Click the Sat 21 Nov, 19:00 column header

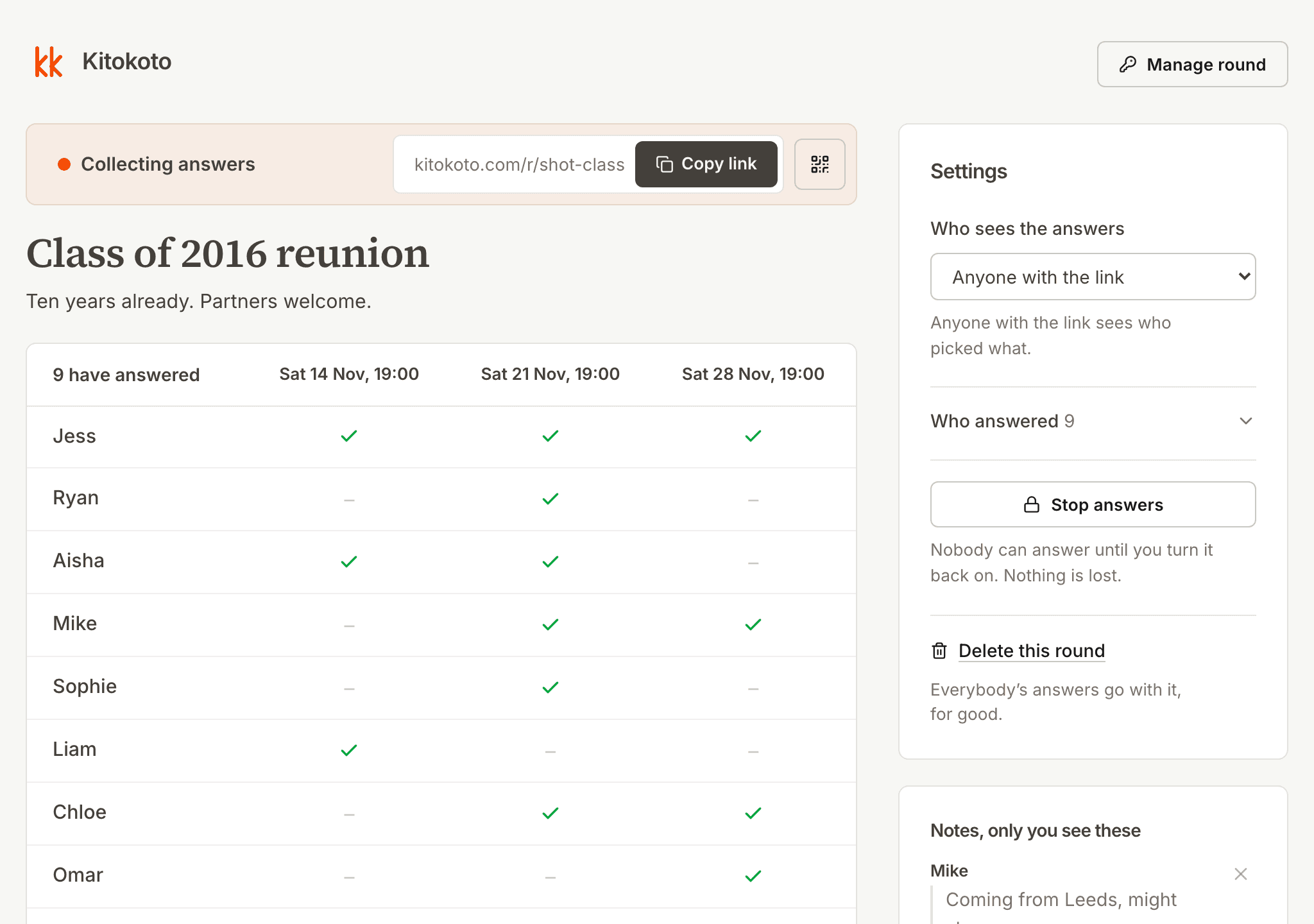coord(550,374)
